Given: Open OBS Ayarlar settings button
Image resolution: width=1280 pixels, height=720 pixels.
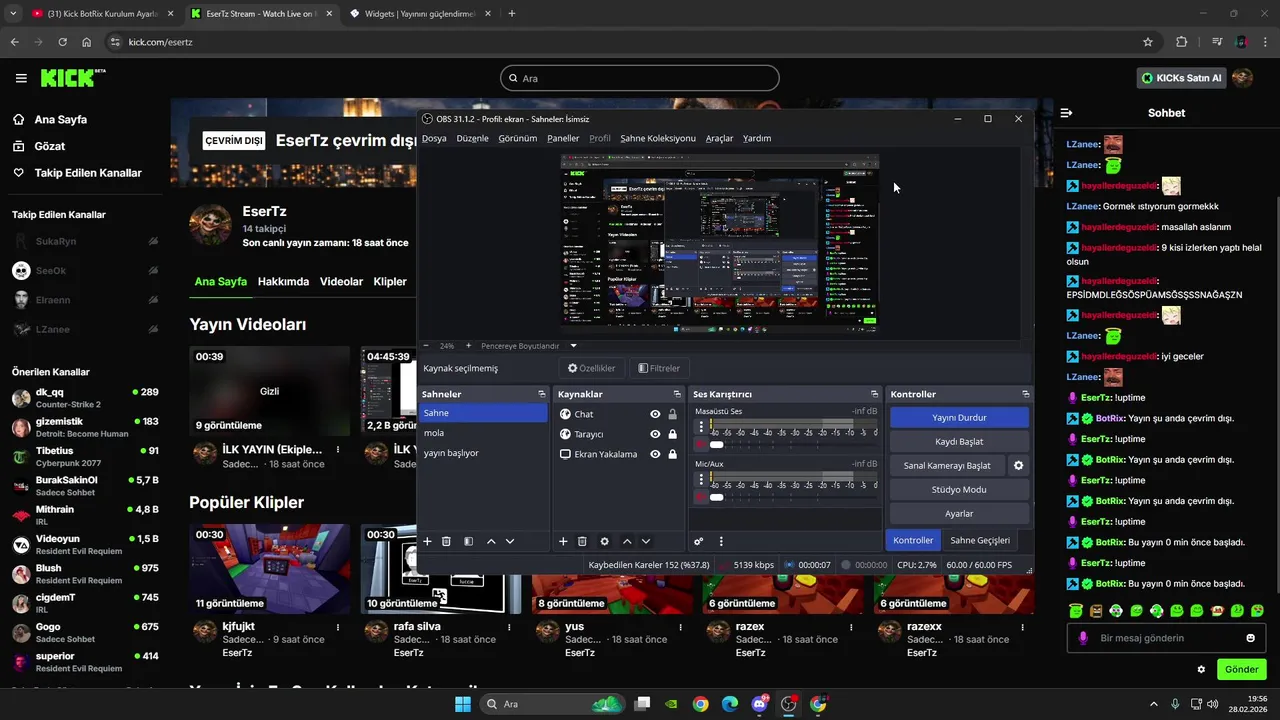Looking at the screenshot, I should (x=959, y=513).
